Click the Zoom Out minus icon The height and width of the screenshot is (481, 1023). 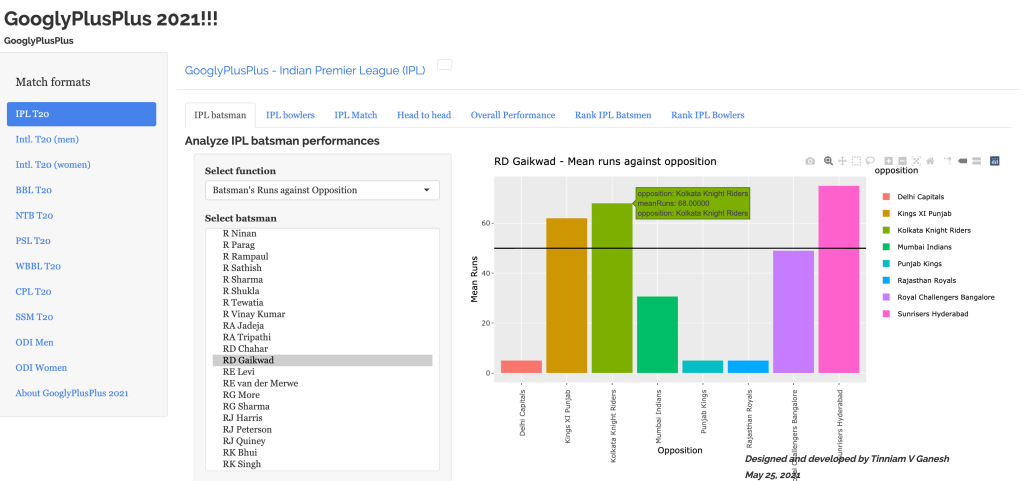point(903,161)
